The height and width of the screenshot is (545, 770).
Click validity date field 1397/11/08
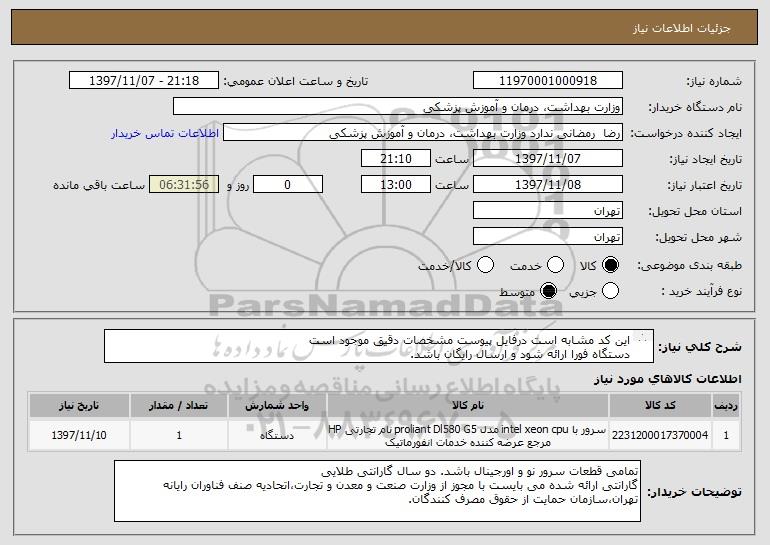[x=548, y=185]
